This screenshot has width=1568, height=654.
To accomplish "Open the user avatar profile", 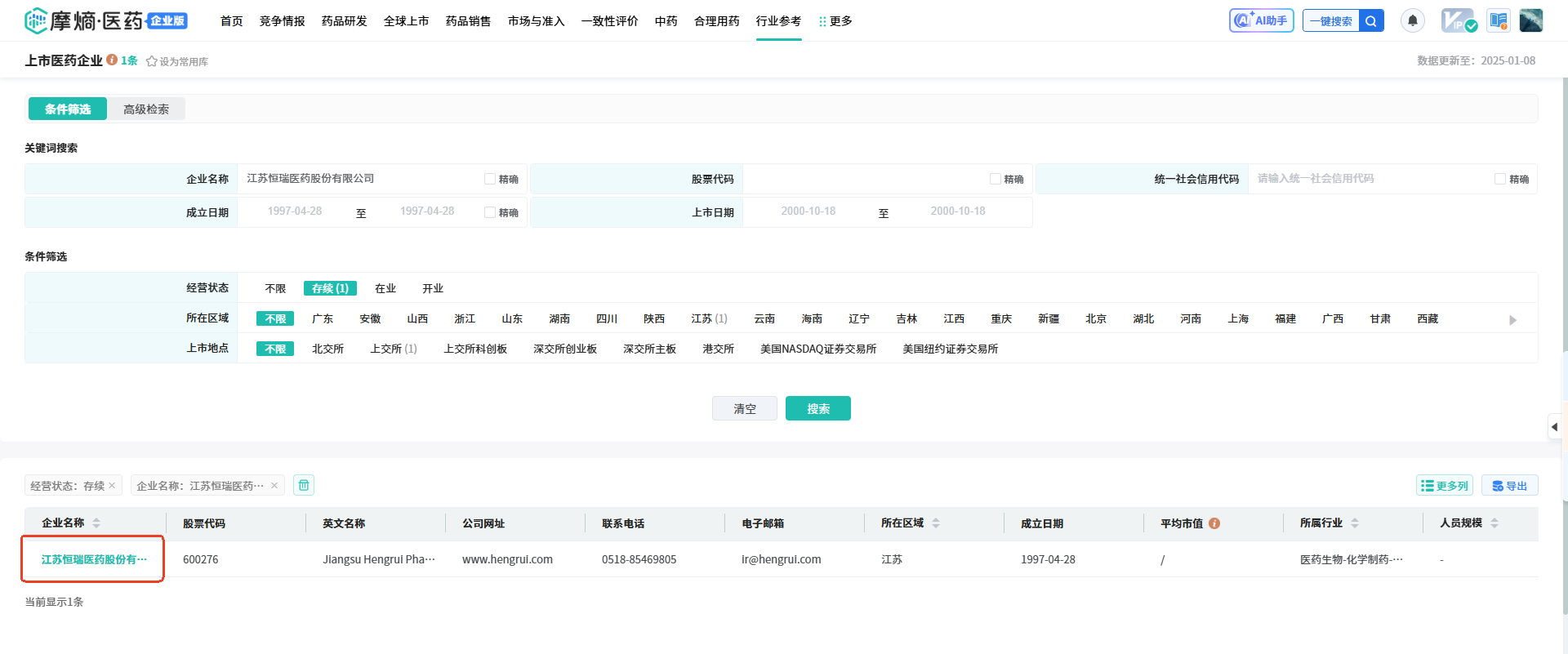I will tap(1530, 20).
